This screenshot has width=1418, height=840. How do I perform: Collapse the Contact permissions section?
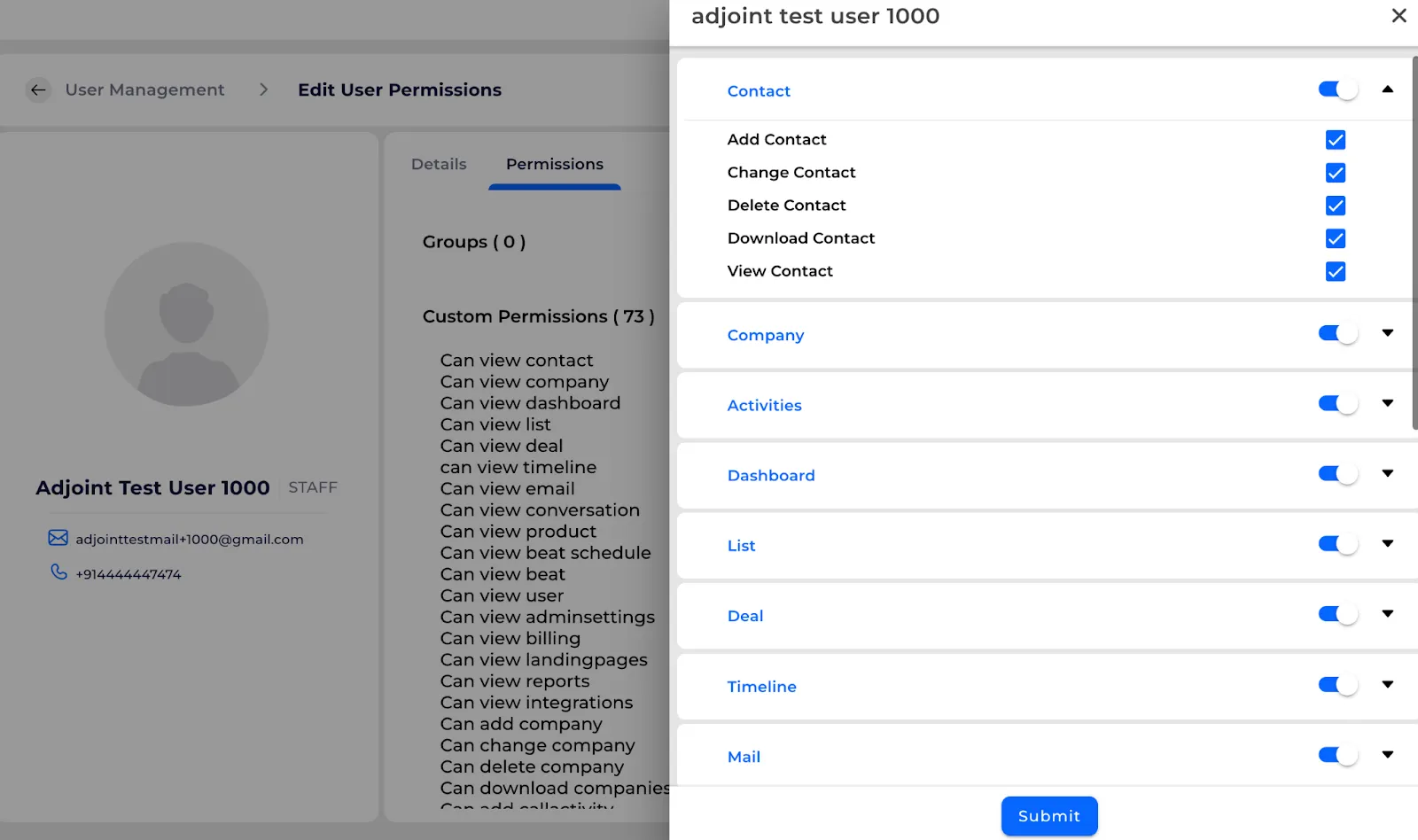[1388, 89]
